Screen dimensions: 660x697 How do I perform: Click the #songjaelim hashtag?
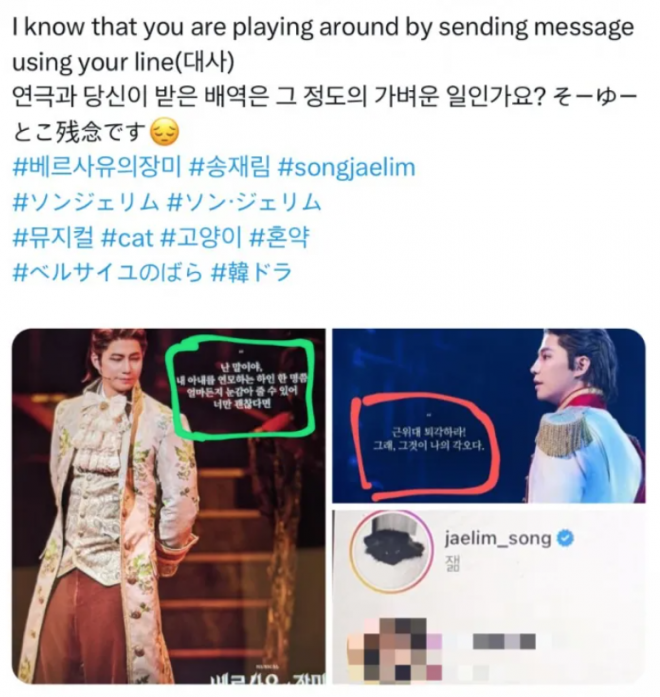[346, 168]
